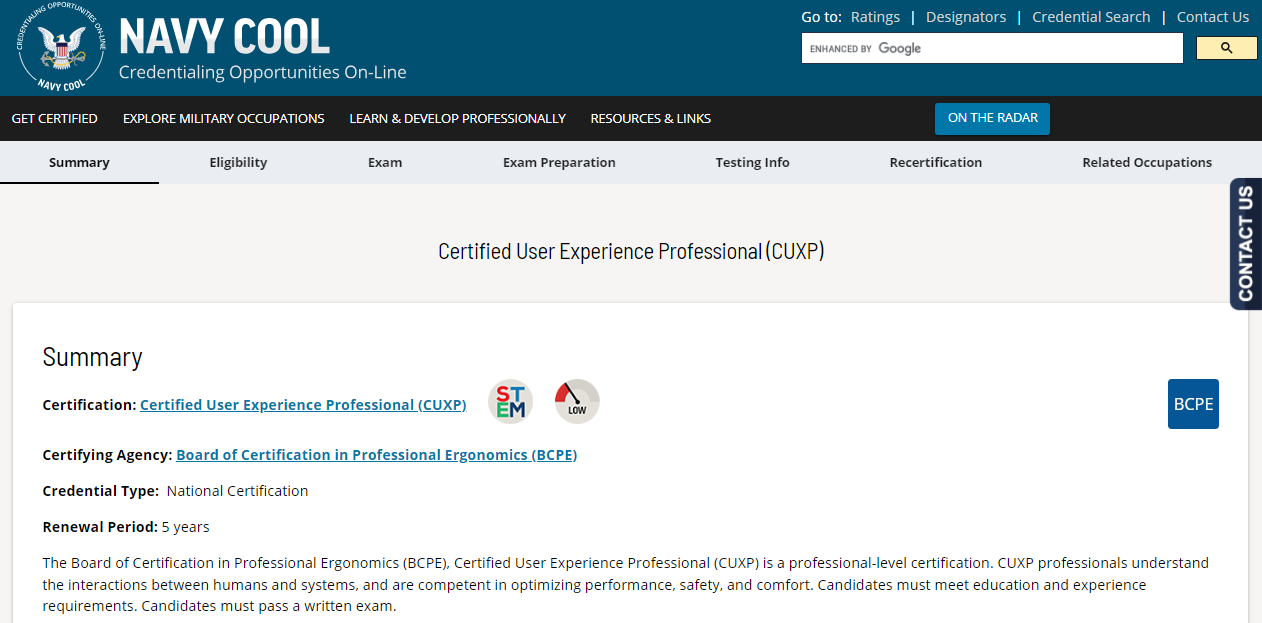Open the Get Certified menu
This screenshot has height=623, width=1262.
point(55,118)
